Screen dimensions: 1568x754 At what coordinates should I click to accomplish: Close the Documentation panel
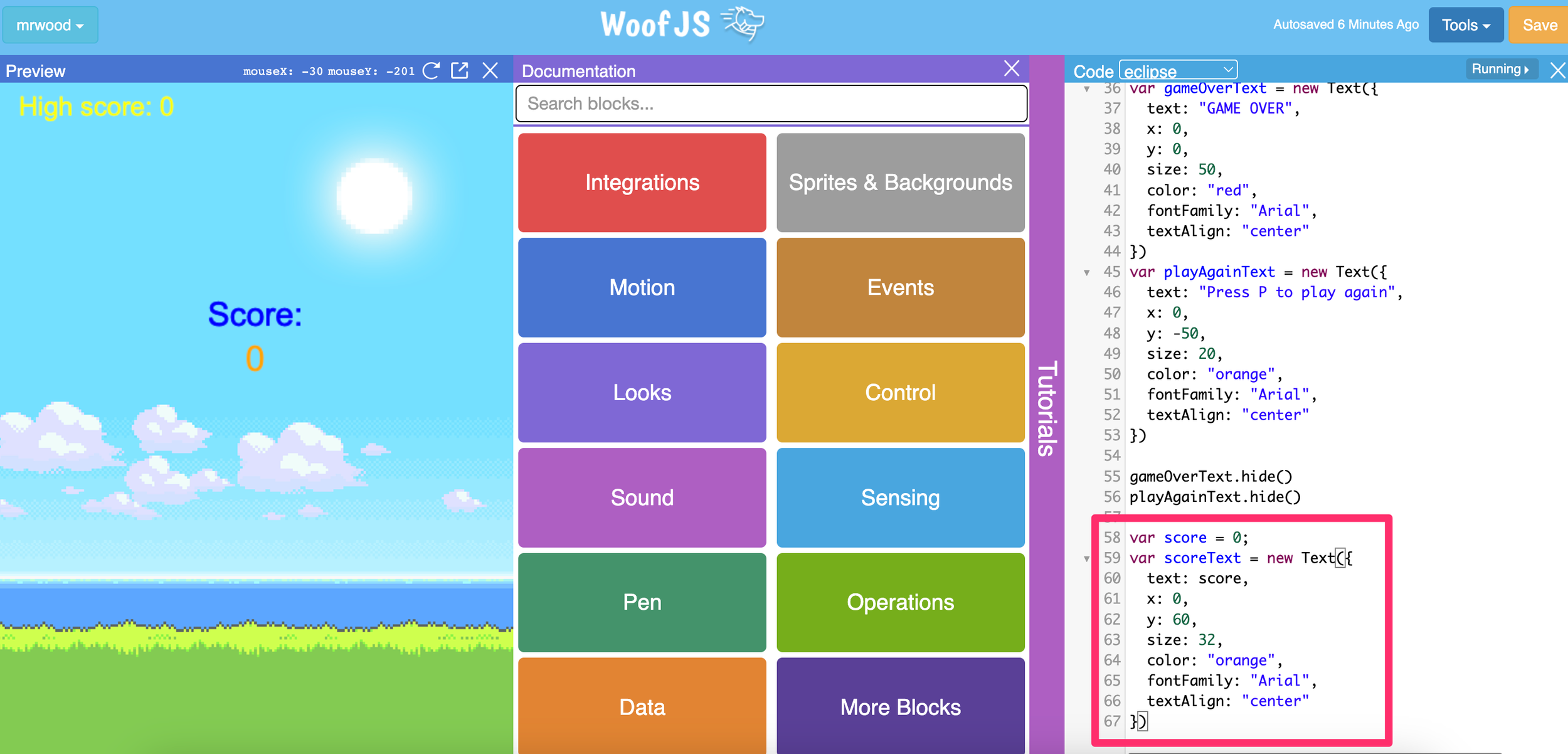pos(1011,69)
